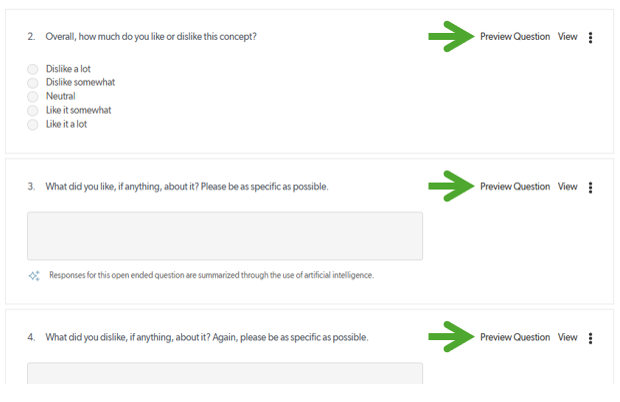Open View for question 4
The image size is (620, 402).
[567, 338]
